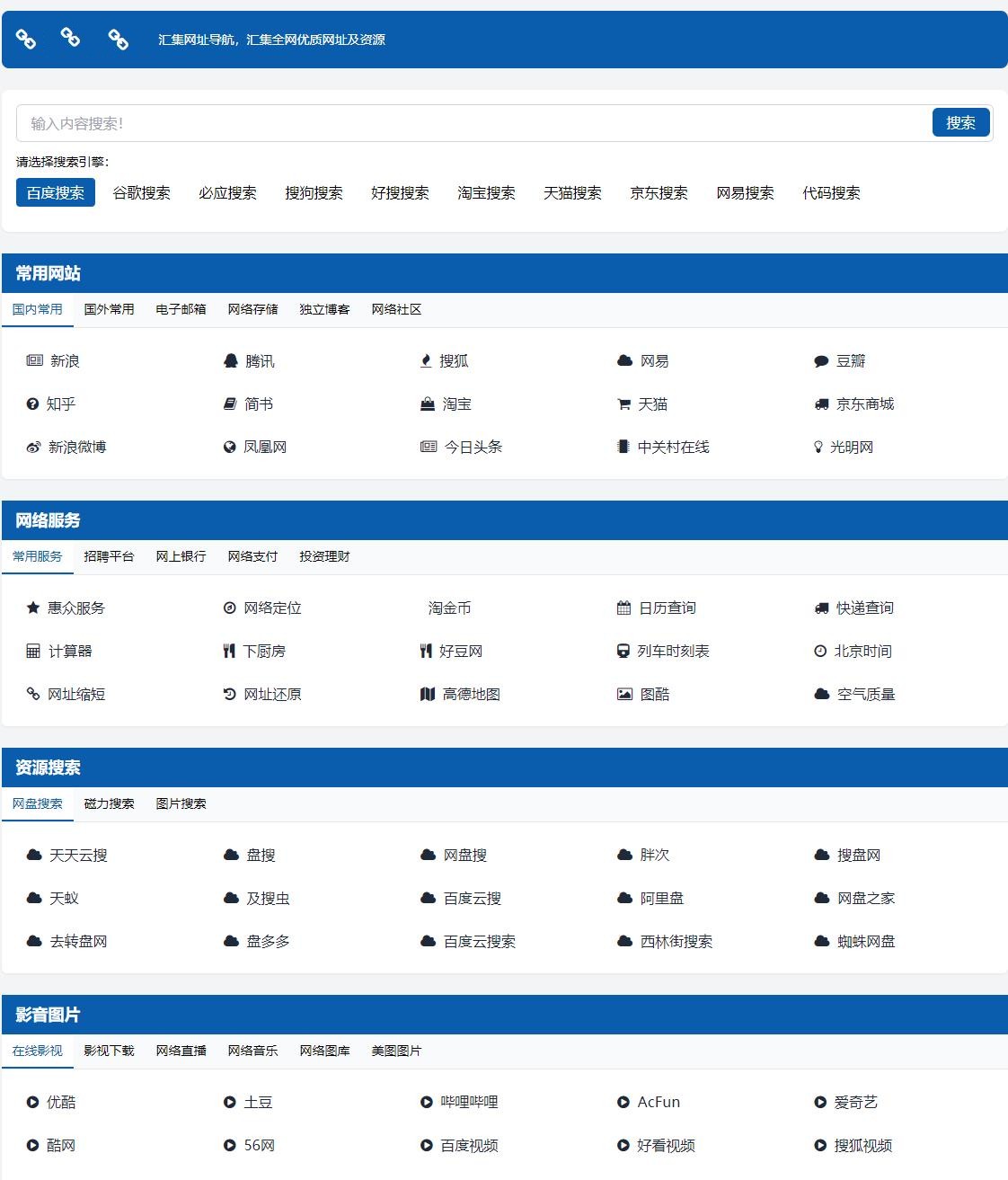Click the compass icon beside 网络定位
Screen dimensions: 1008x1180
(x=229, y=608)
